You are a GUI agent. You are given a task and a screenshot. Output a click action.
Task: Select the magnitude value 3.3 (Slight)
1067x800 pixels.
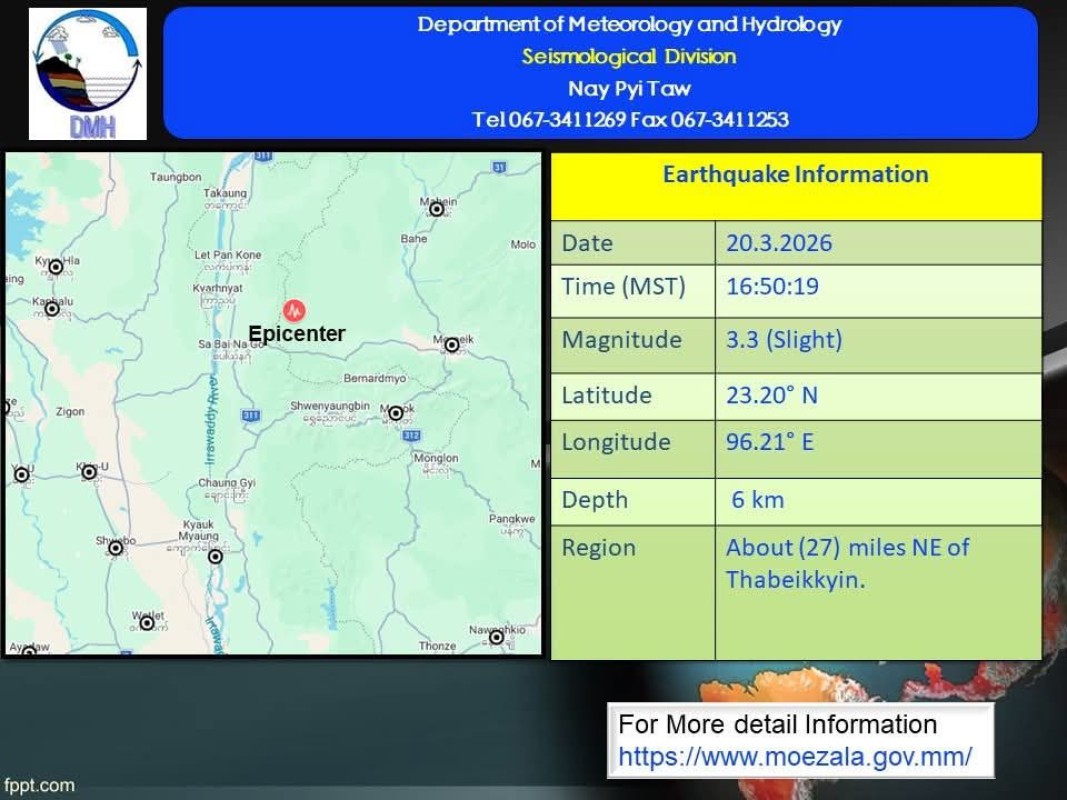pos(784,340)
